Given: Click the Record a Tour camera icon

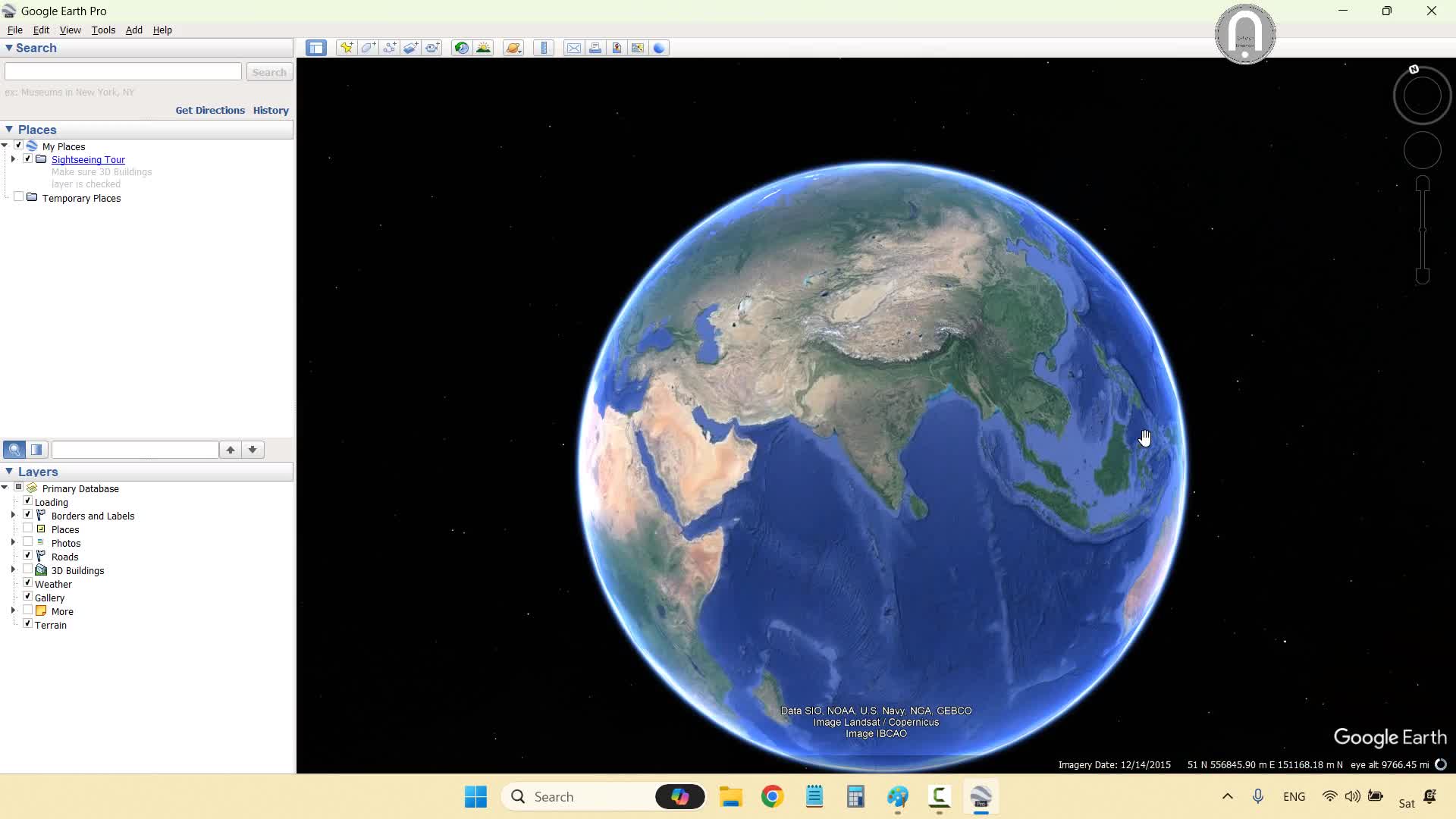Looking at the screenshot, I should pos(432,48).
